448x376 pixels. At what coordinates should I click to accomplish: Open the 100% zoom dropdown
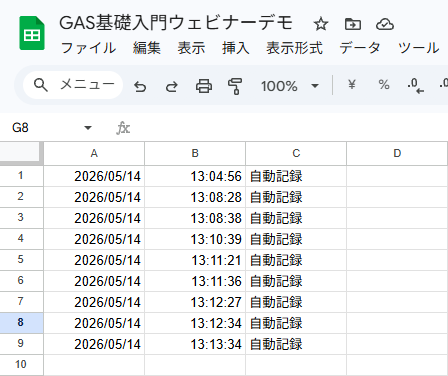point(290,86)
